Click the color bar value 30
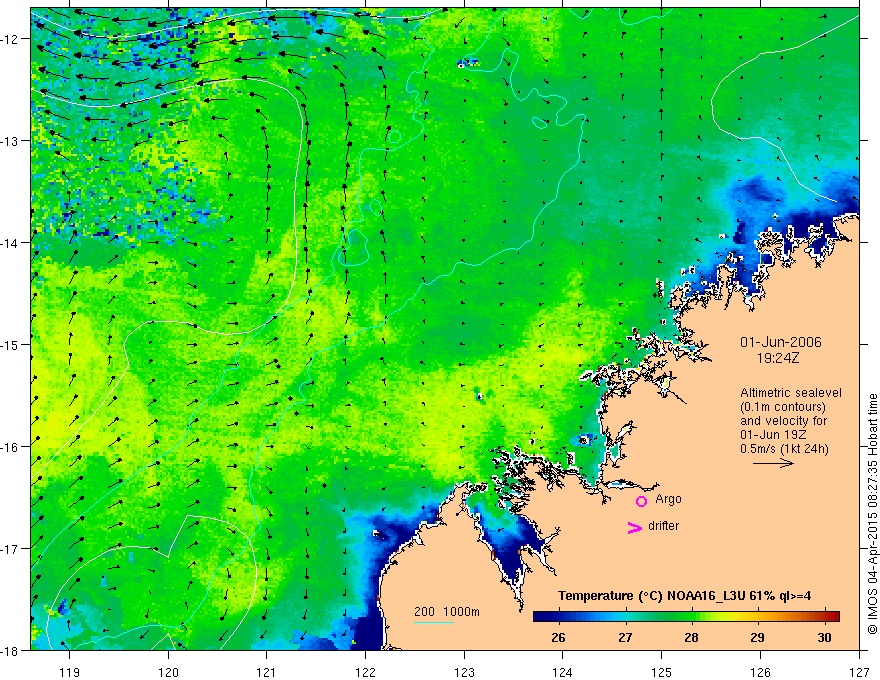The width and height of the screenshot is (880, 680). (824, 637)
